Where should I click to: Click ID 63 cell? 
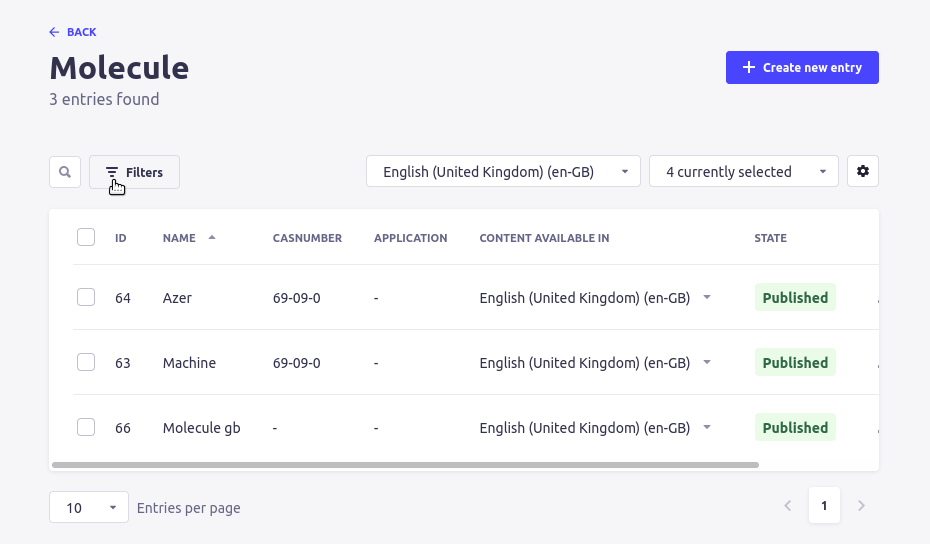point(123,363)
